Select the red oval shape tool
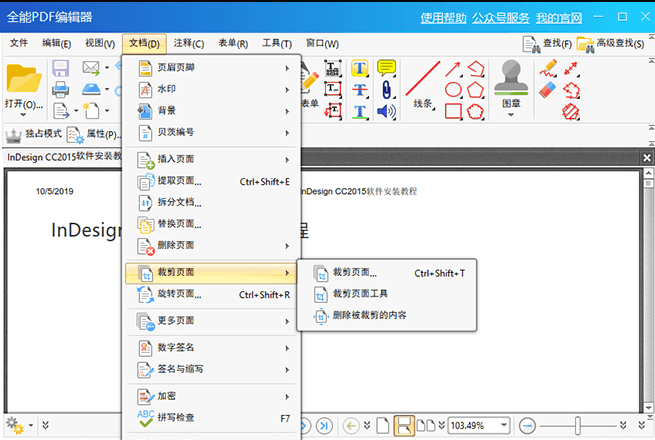The image size is (655, 440). [x=453, y=89]
